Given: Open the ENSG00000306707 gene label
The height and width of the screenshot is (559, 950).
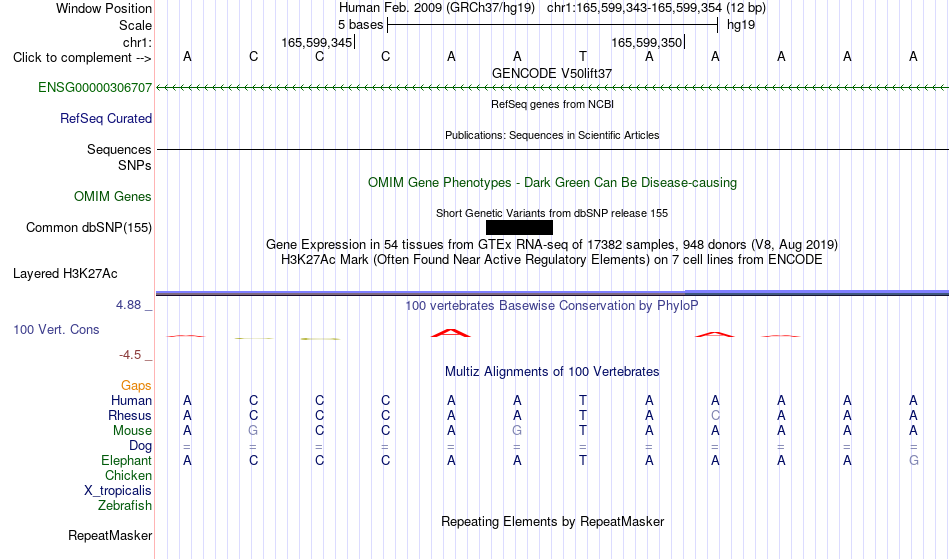Looking at the screenshot, I should click(95, 88).
